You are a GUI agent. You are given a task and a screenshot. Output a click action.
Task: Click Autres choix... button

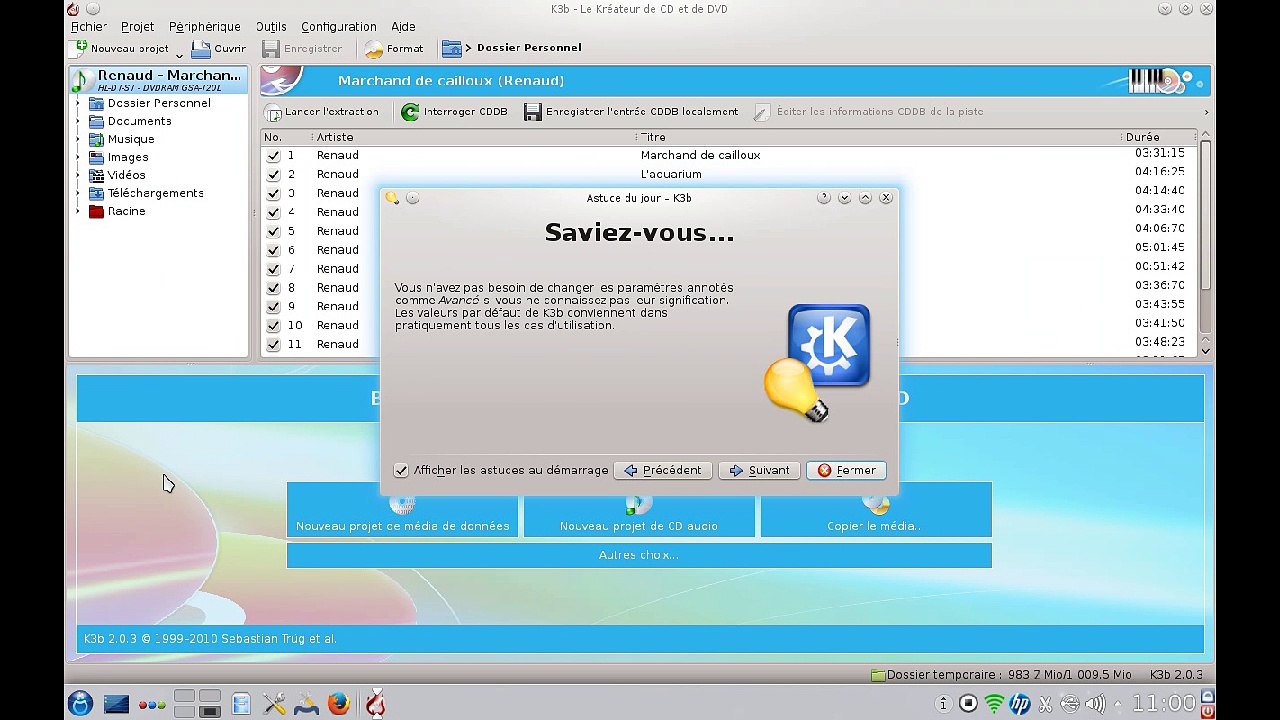pos(639,555)
